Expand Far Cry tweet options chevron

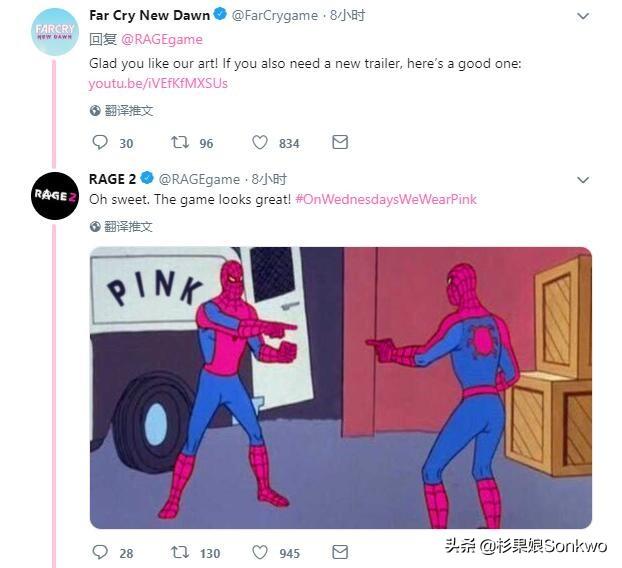[x=583, y=16]
